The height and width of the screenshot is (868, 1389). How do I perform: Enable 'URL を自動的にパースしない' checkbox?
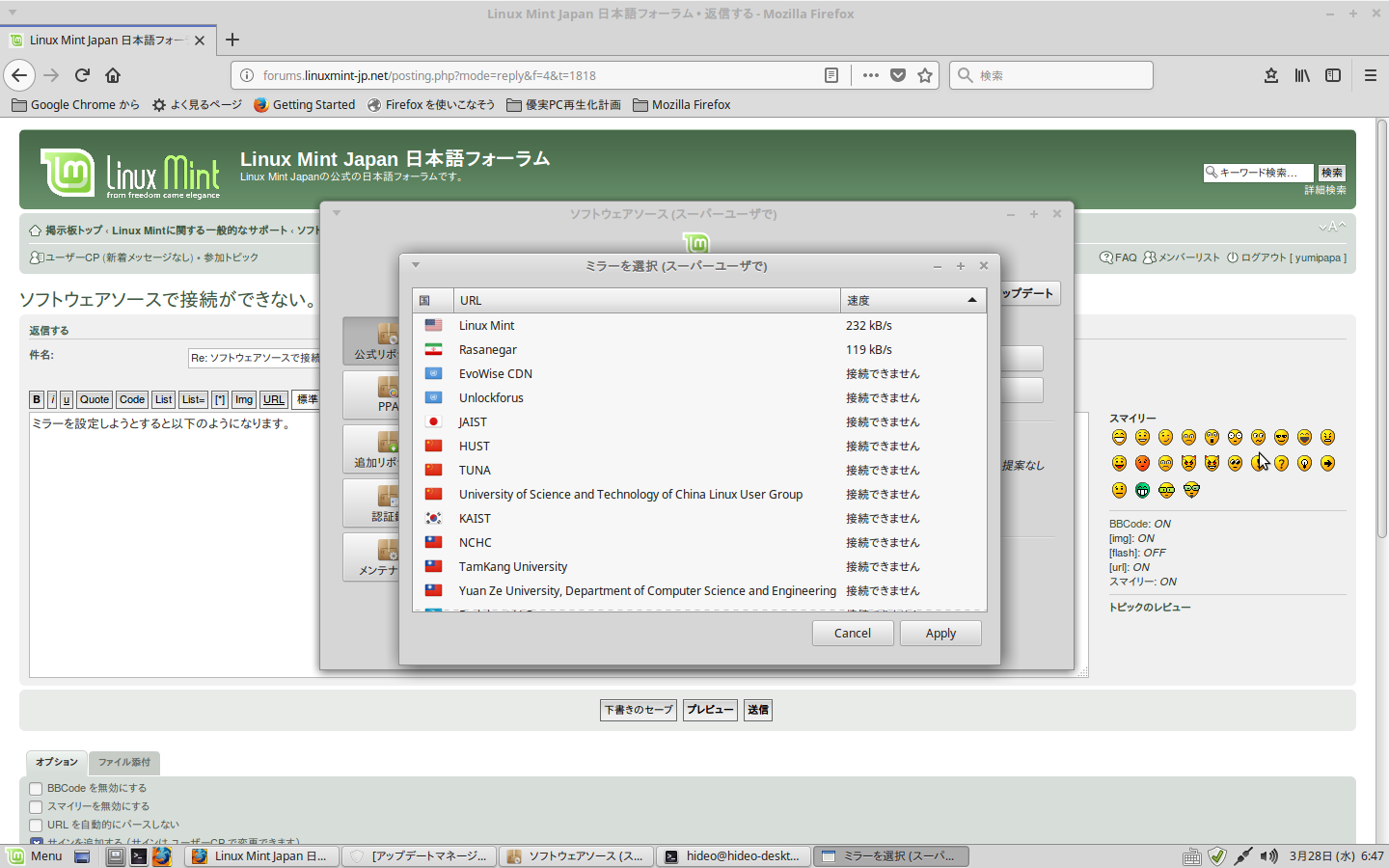pos(36,826)
